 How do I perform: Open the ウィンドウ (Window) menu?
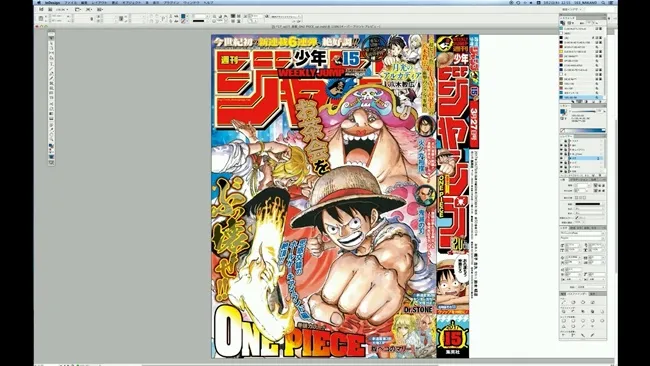pyautogui.click(x=192, y=2)
